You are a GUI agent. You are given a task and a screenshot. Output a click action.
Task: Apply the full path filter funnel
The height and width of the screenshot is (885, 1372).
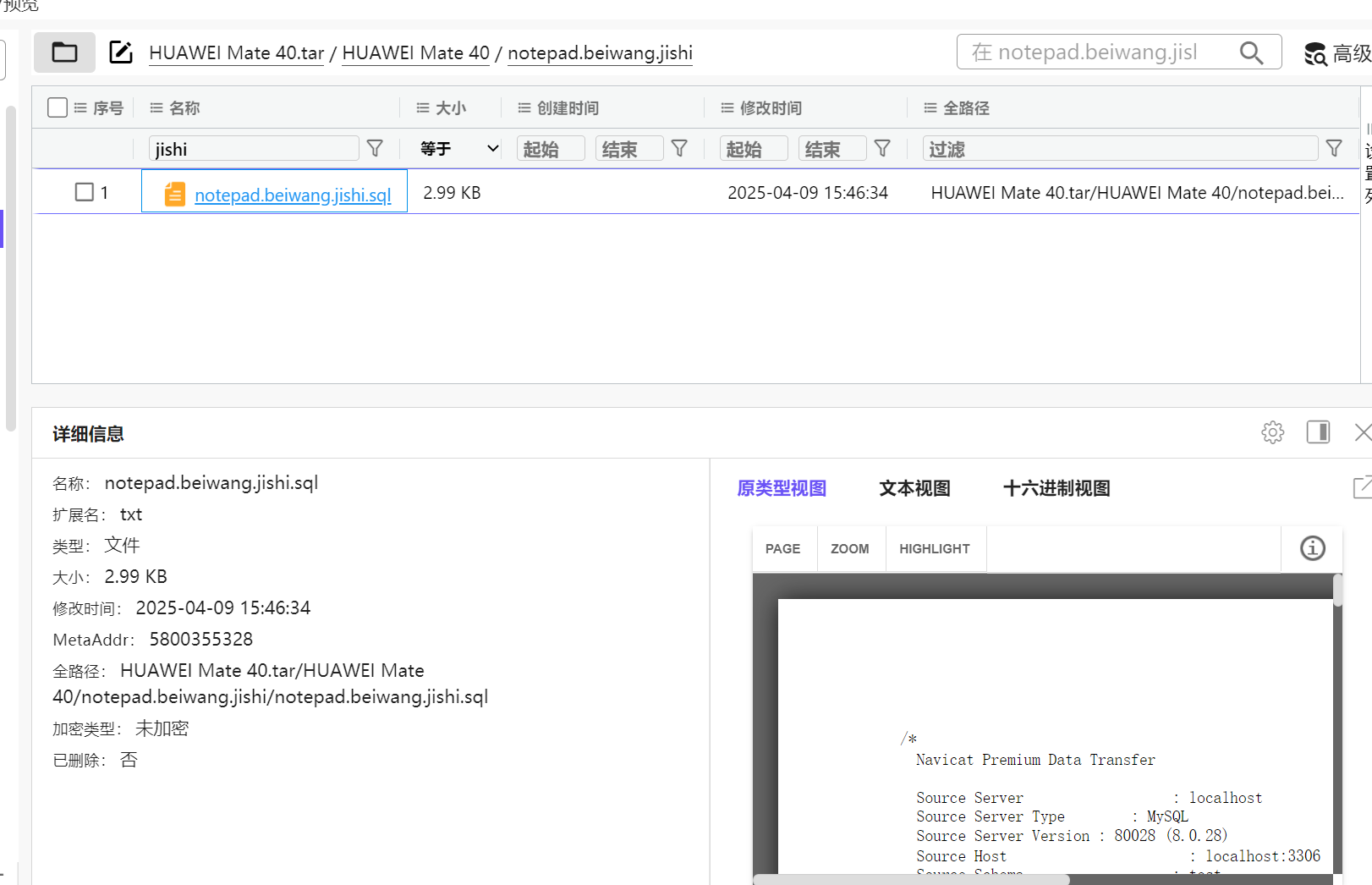1334,149
